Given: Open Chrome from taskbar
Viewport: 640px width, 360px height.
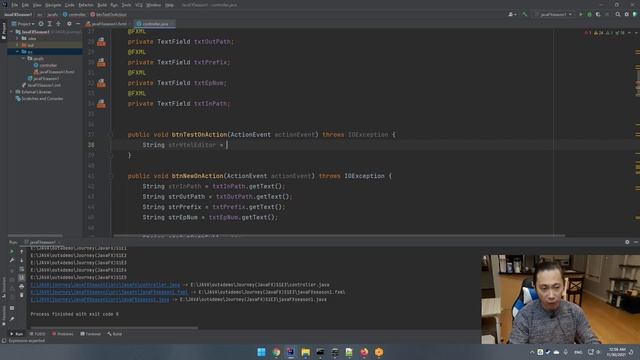Looking at the screenshot, I should (276, 352).
